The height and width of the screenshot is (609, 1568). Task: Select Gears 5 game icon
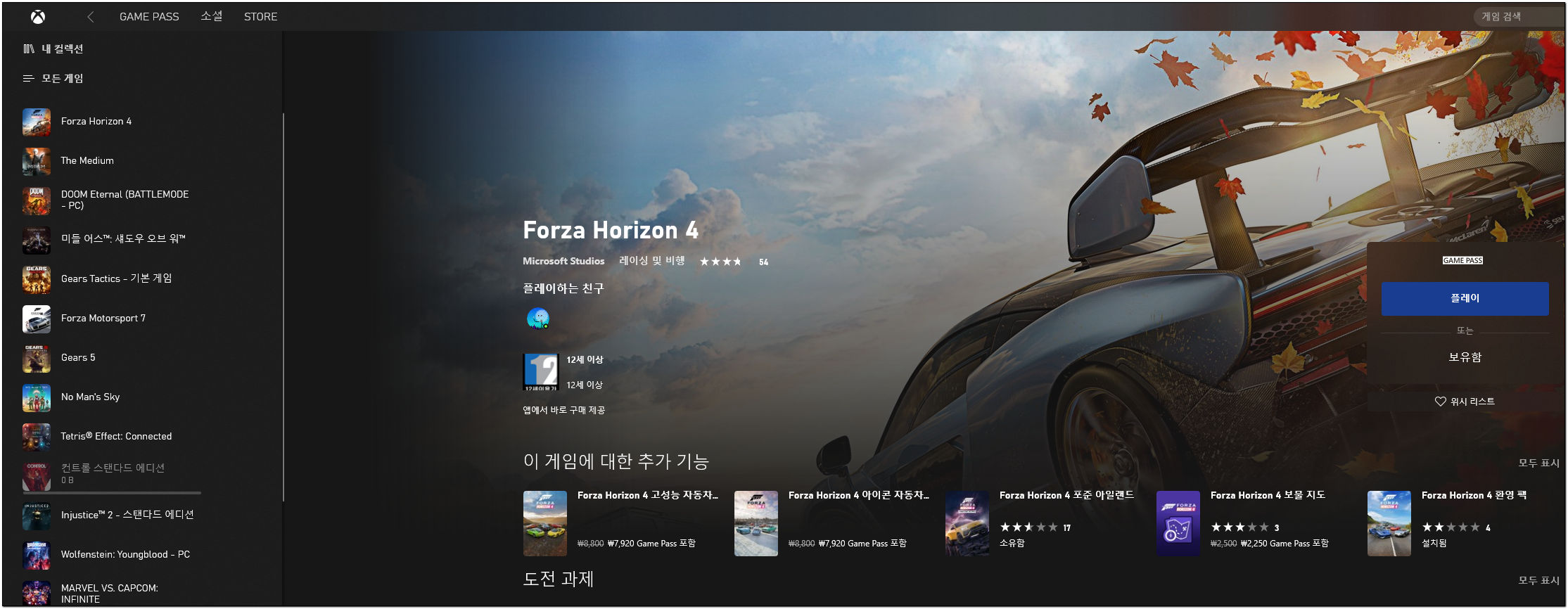click(x=37, y=358)
